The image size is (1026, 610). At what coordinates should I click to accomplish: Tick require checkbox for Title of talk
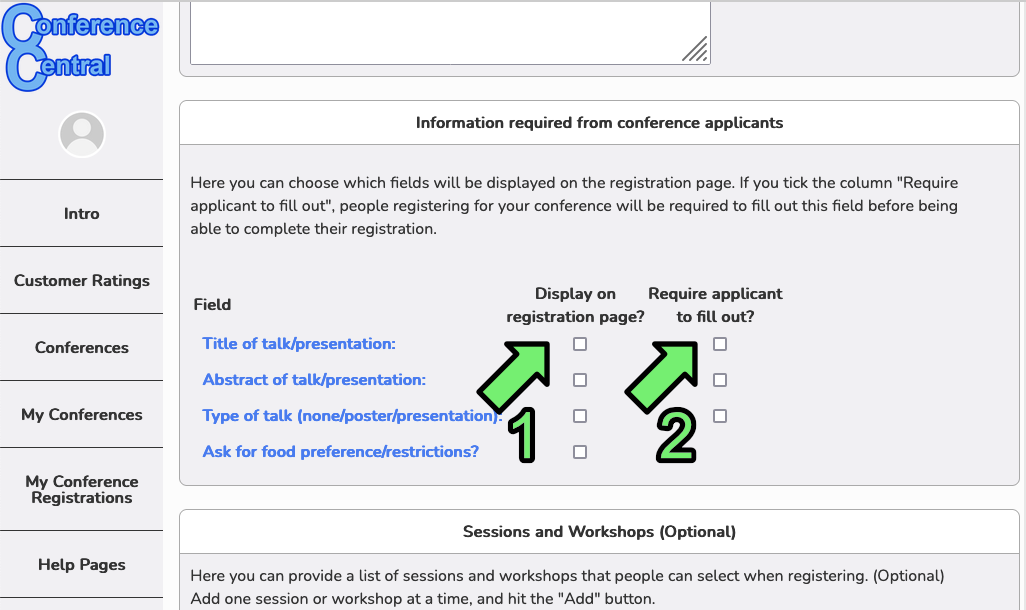click(720, 344)
